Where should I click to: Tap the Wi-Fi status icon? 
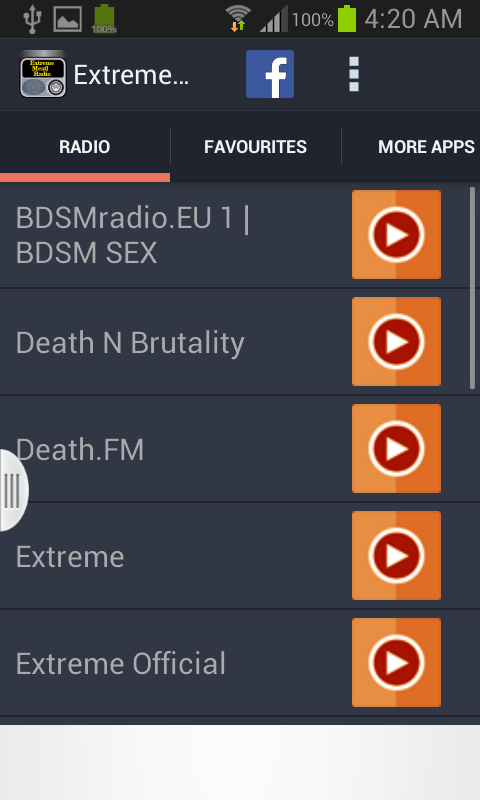pos(238,19)
